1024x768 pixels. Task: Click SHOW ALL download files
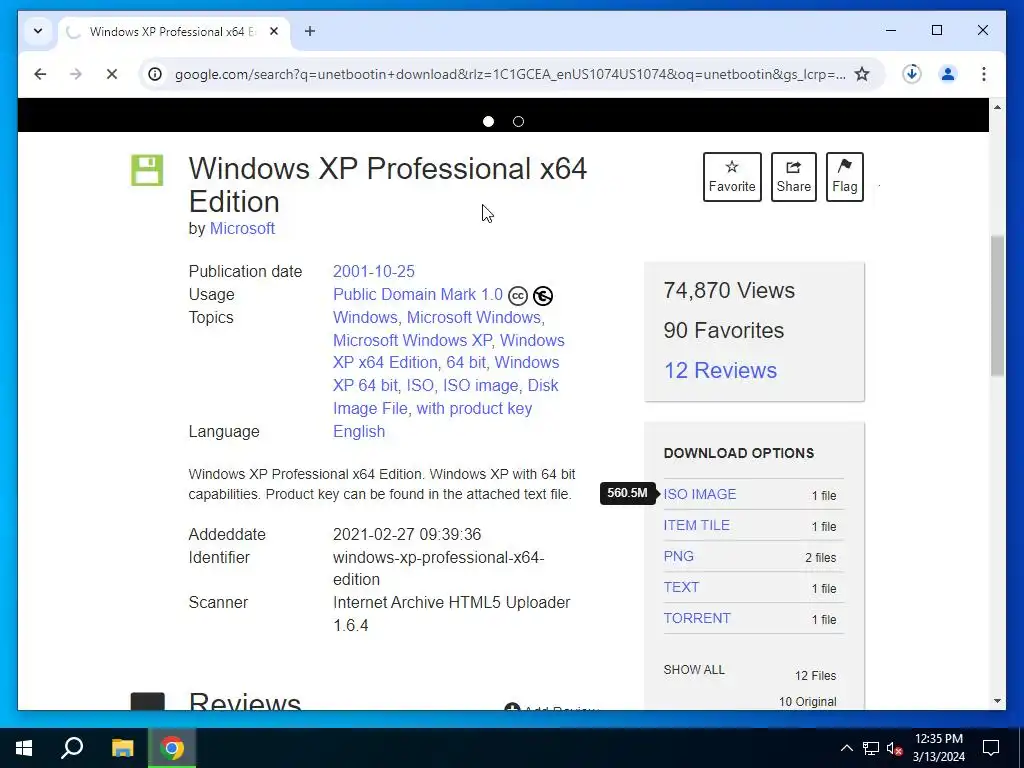694,670
